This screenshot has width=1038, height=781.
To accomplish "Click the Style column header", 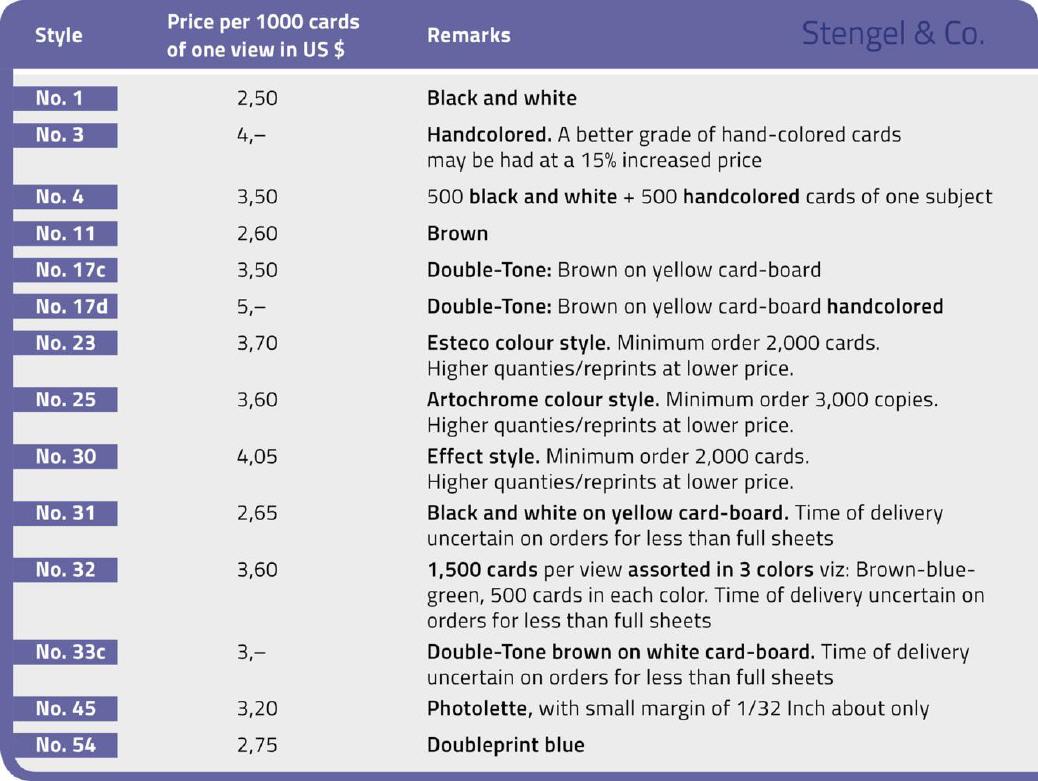I will 58,36.
